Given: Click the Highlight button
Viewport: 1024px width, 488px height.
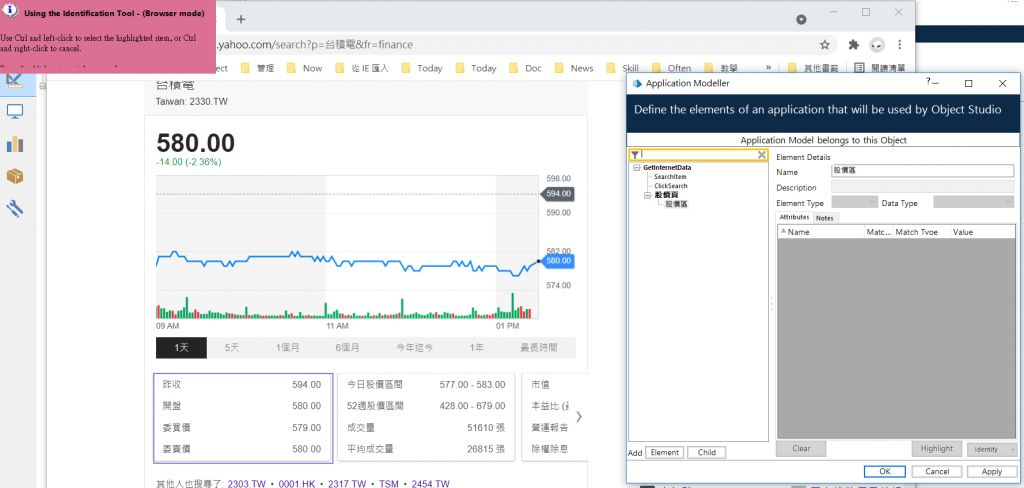Looking at the screenshot, I should 936,449.
